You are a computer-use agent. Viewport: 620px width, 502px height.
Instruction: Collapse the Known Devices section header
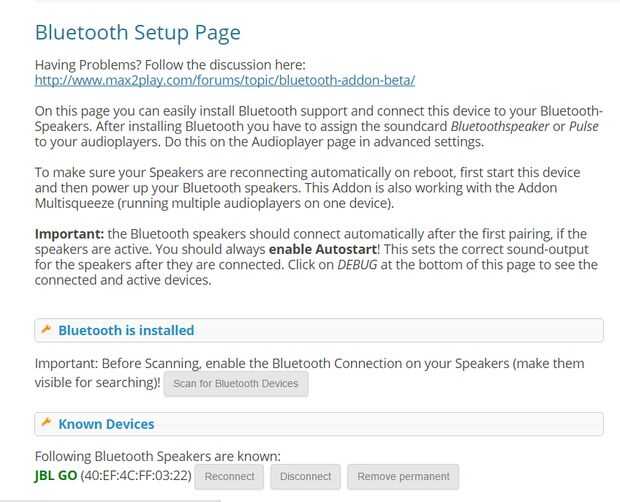pos(106,424)
